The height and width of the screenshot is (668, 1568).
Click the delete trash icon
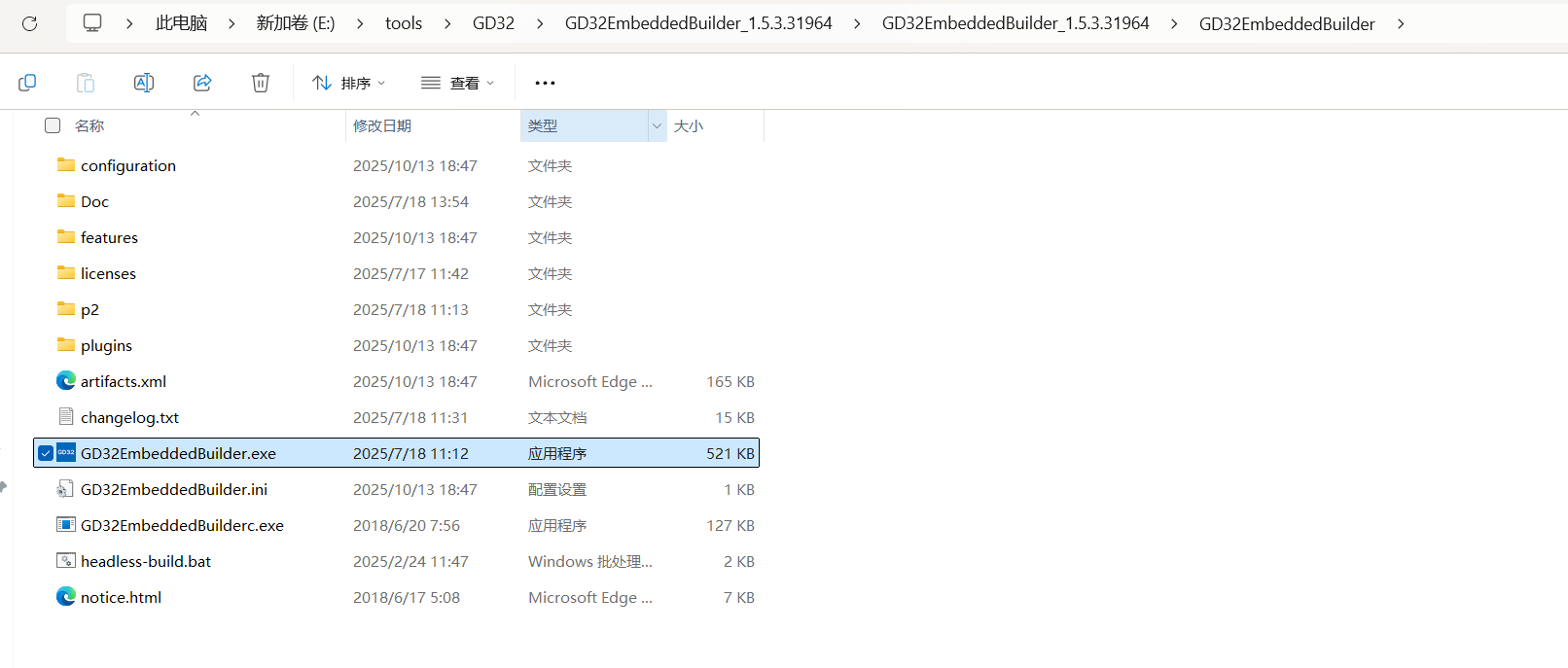[261, 83]
